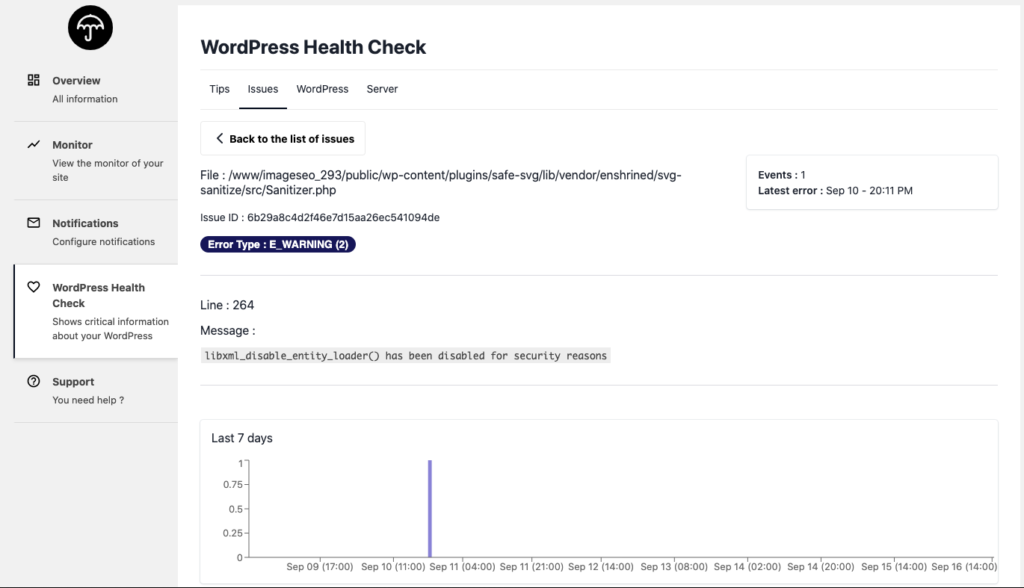This screenshot has height=588, width=1024.
Task: Click the 0.25 y-axis label
Action: coord(232,533)
